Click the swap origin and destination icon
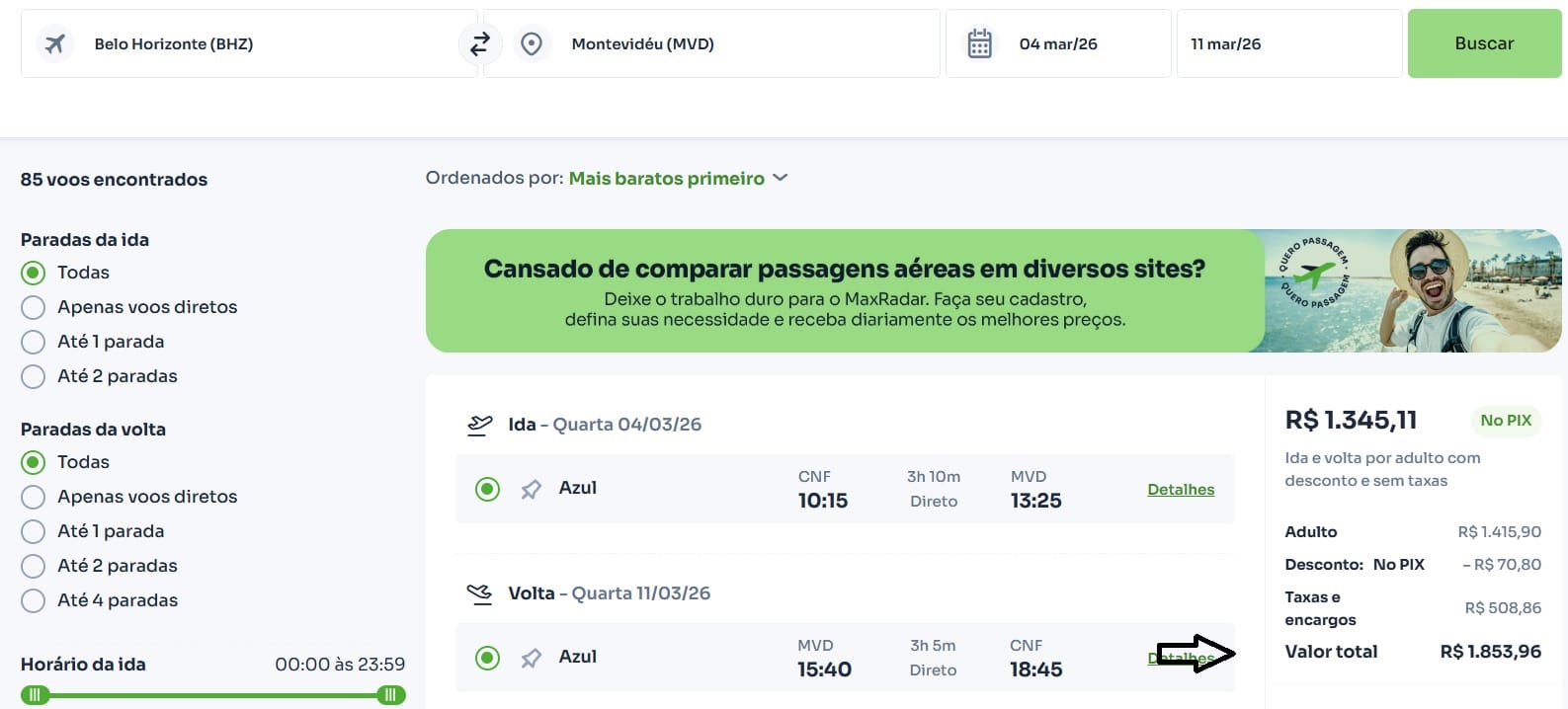Viewport: 1568px width, 709px height. [480, 44]
